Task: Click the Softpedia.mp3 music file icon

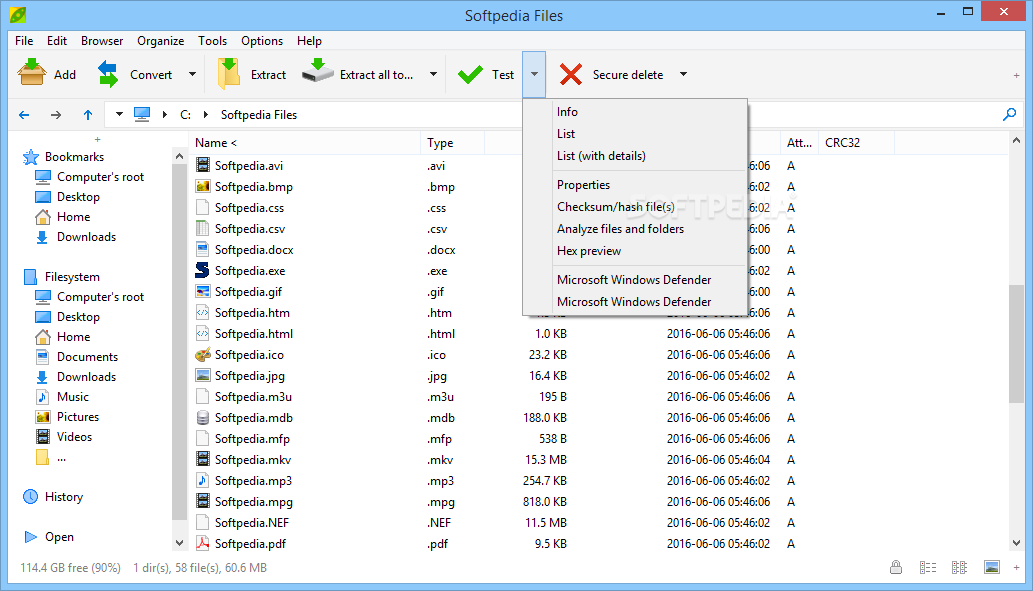Action: pyautogui.click(x=202, y=480)
